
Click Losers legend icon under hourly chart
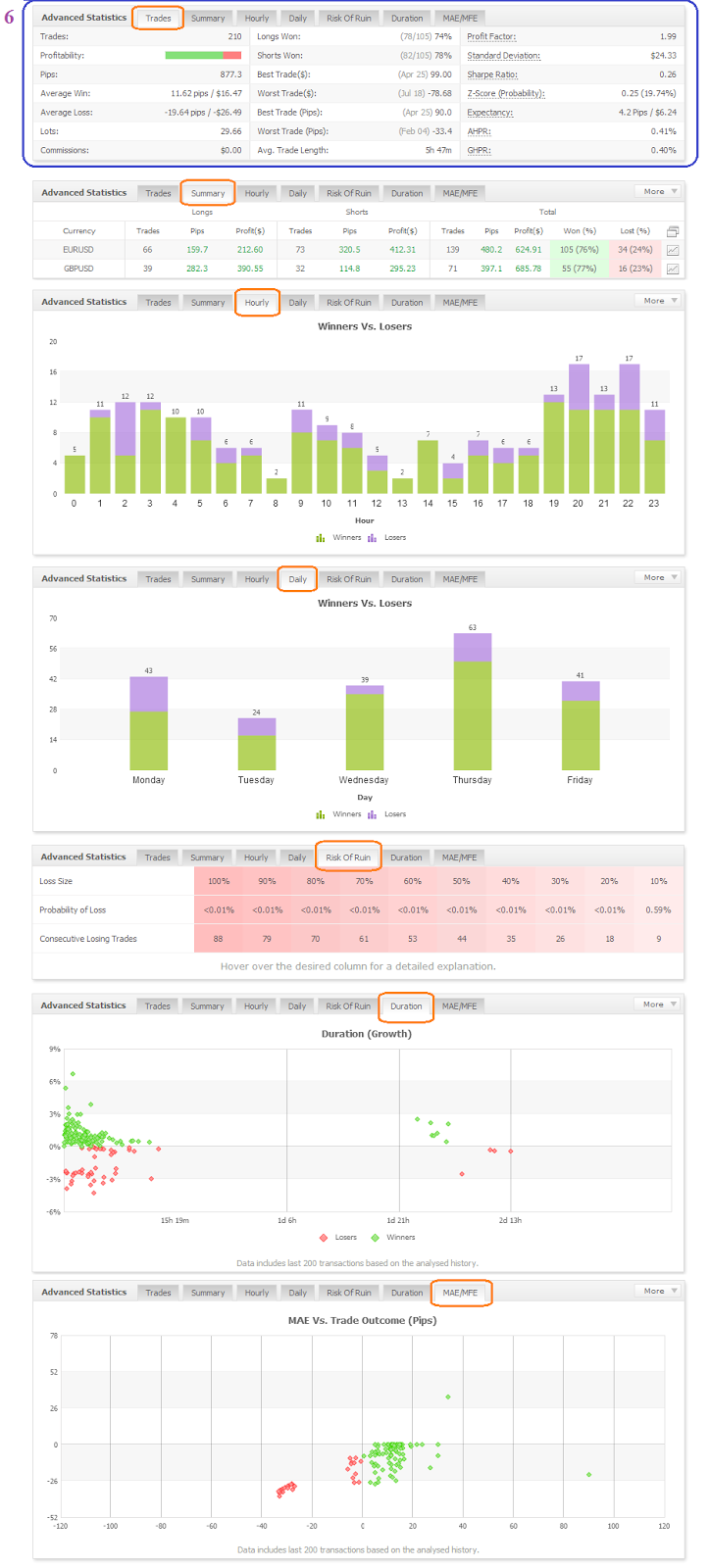[373, 537]
